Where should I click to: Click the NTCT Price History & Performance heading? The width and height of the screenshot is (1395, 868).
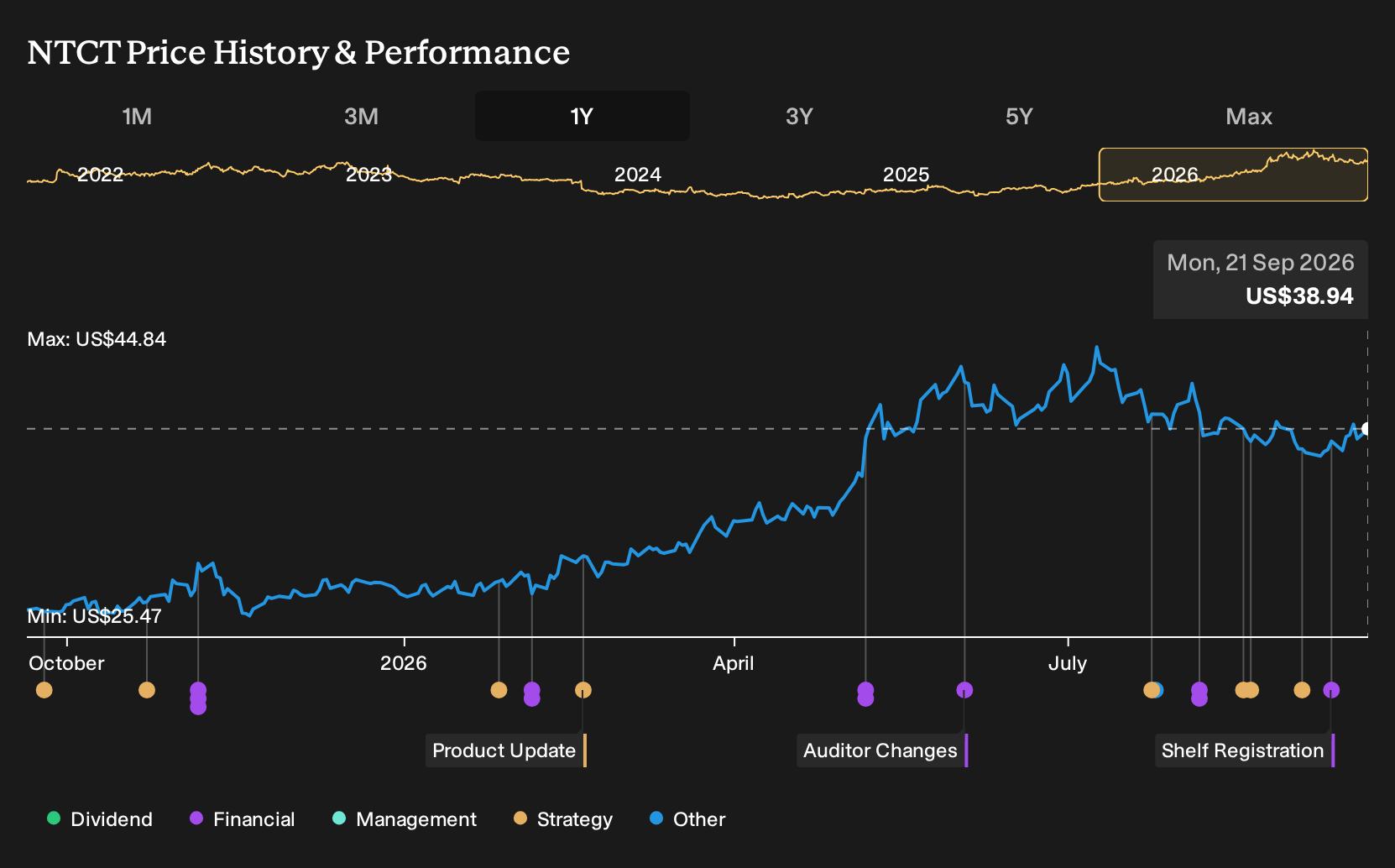click(x=299, y=52)
